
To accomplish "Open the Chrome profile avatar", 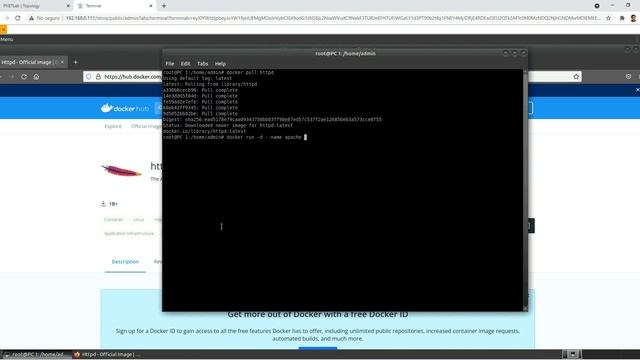I will pos(633,18).
